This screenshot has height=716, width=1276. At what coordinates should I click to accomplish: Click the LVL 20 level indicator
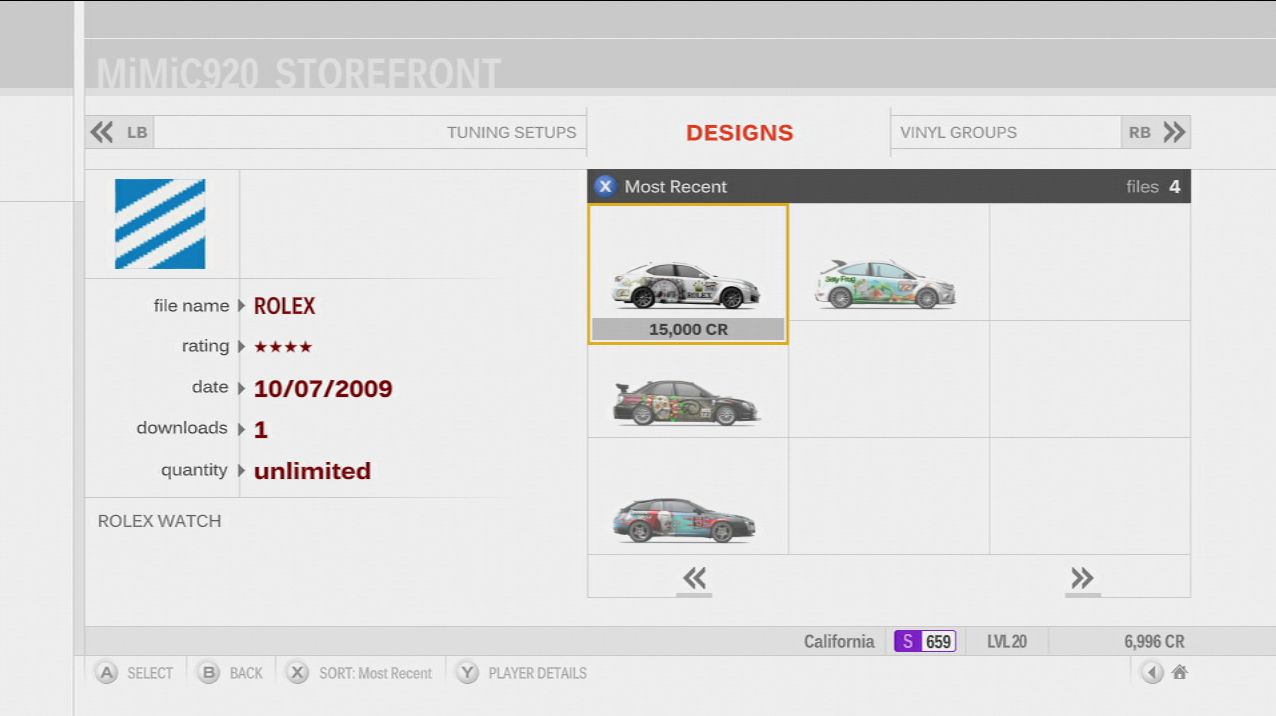coord(1007,642)
